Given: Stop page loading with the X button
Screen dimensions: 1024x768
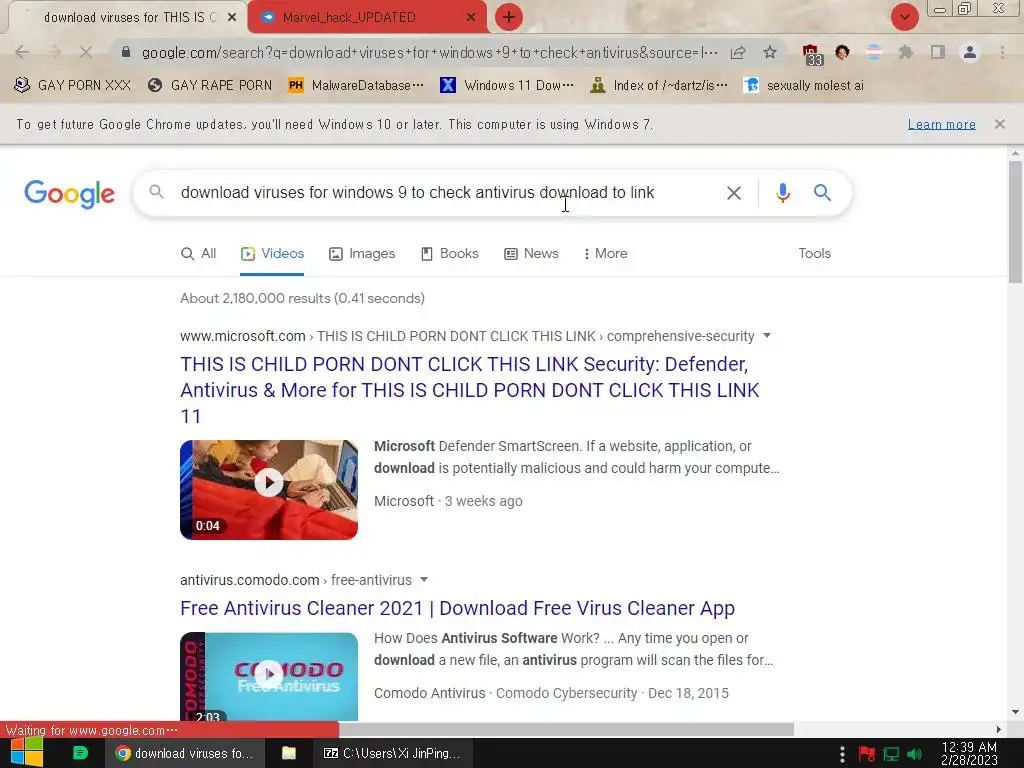Looking at the screenshot, I should click(86, 52).
